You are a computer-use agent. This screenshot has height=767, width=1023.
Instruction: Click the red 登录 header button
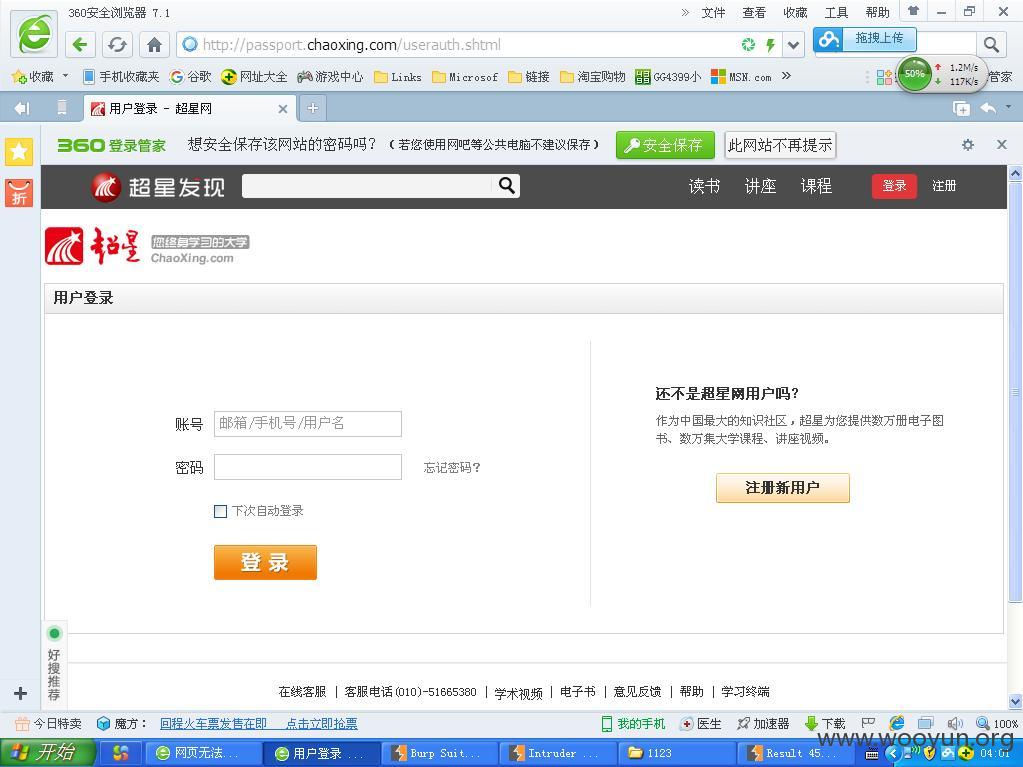coord(894,186)
